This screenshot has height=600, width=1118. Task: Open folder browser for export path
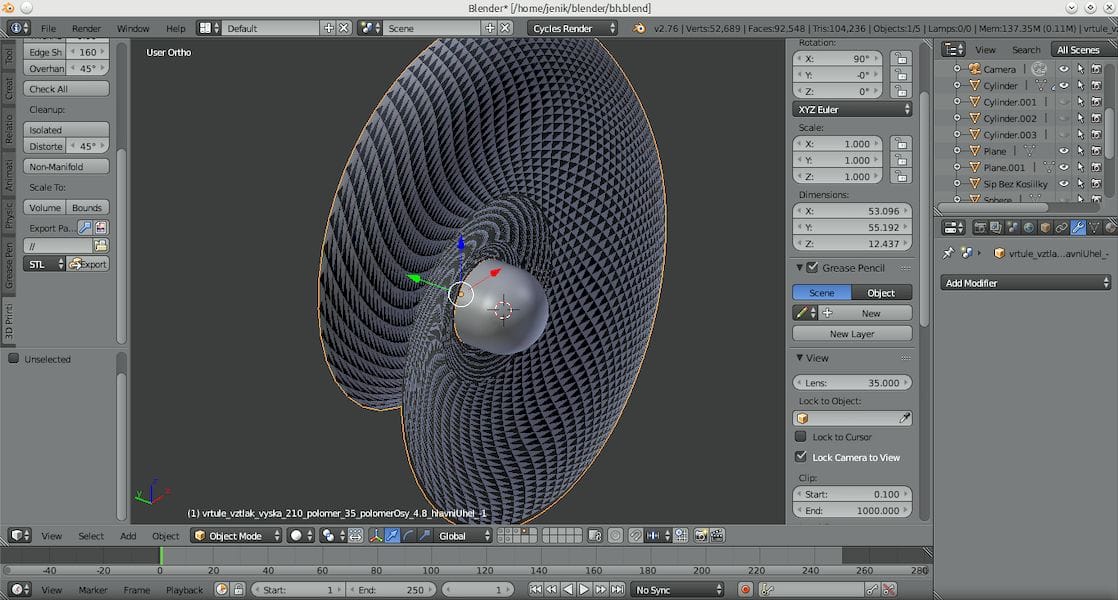(x=101, y=245)
